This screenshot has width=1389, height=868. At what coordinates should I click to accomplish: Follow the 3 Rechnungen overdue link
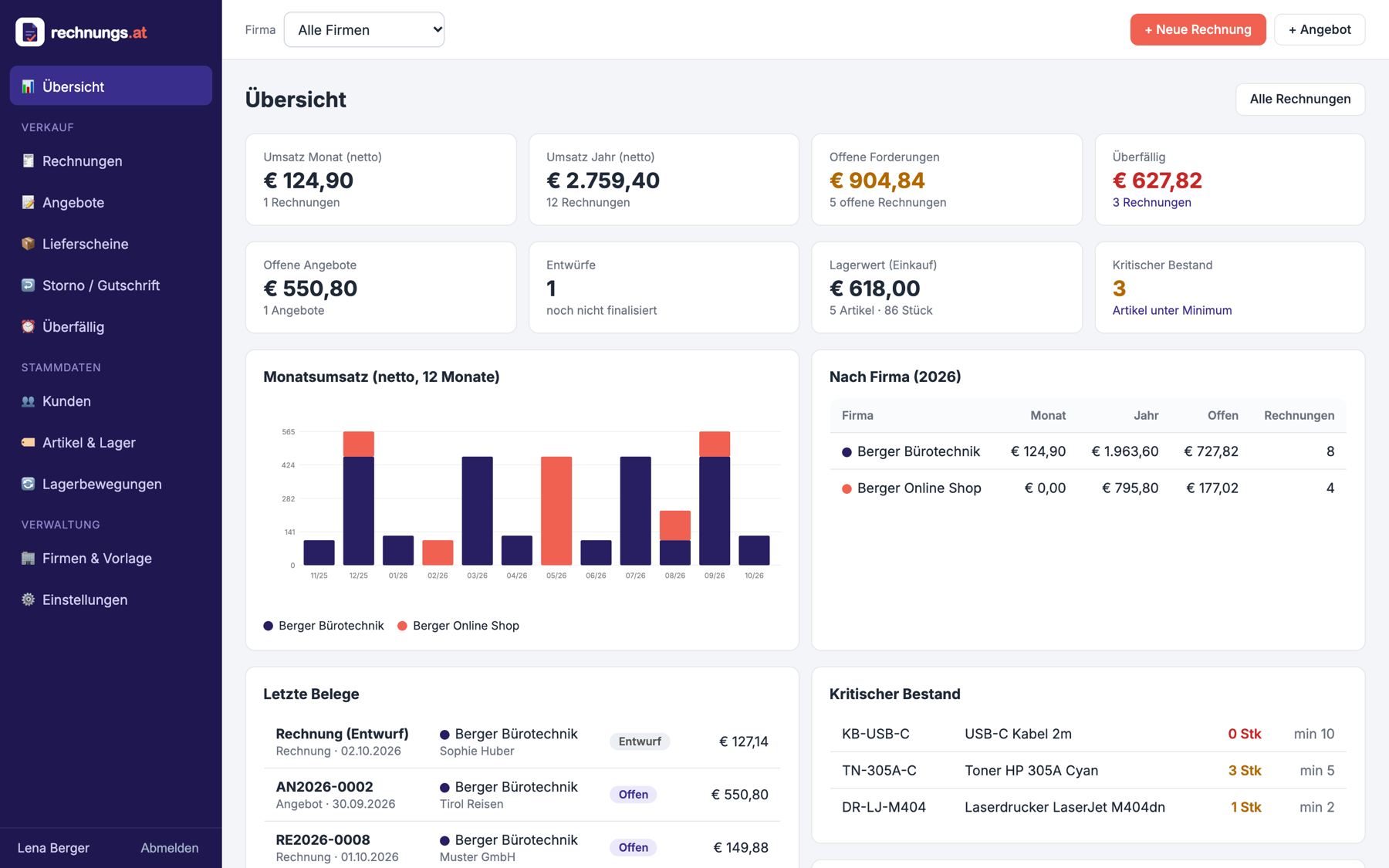tap(1151, 202)
